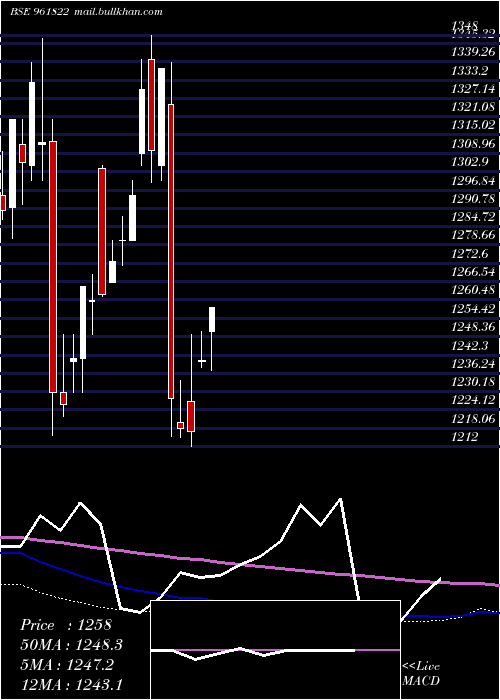
Task: Select the 1248.36 price axis label
Action: point(474,327)
